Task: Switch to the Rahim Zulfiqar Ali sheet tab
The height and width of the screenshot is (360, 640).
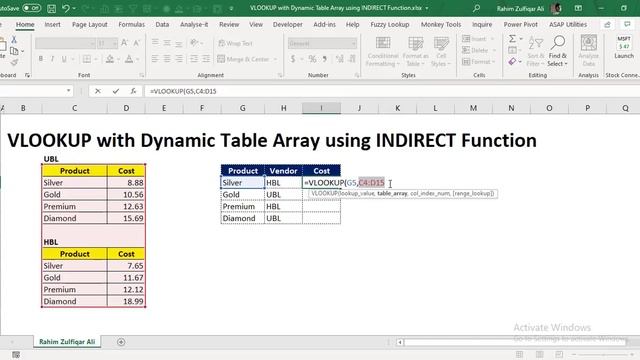Action: (x=67, y=342)
